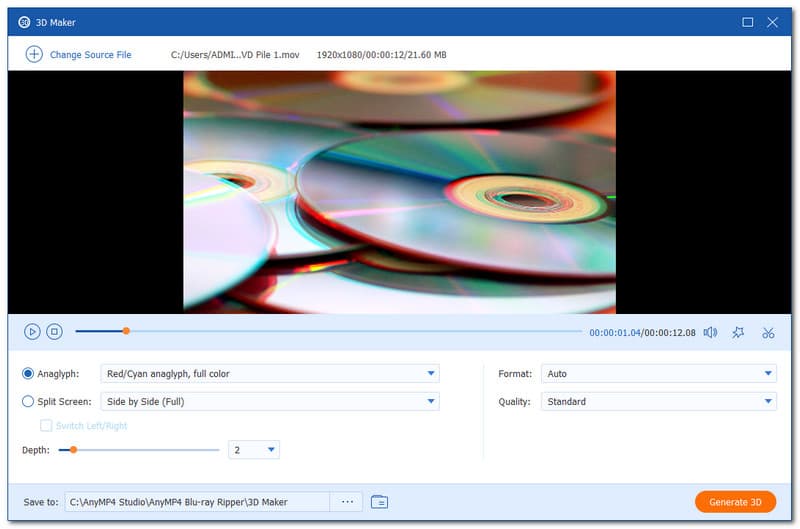The width and height of the screenshot is (800, 529).
Task: Click the Save to path field
Action: (196, 502)
